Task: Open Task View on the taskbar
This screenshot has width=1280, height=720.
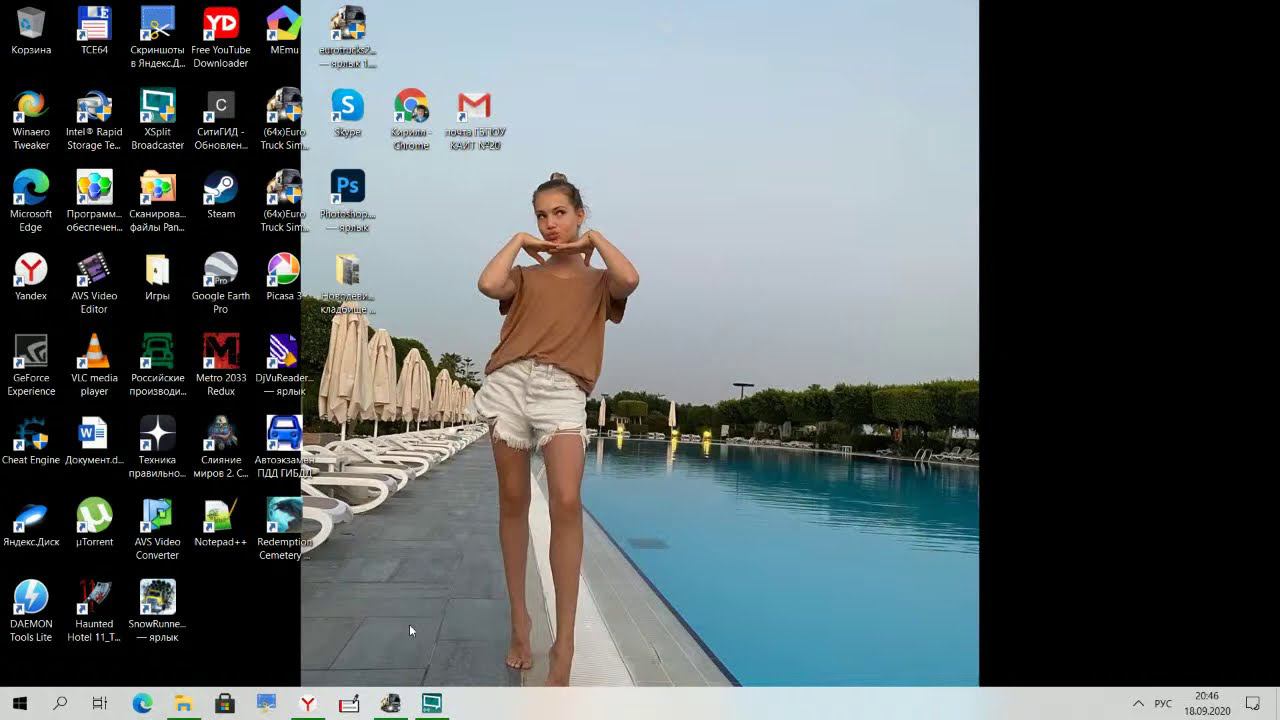Action: point(100,704)
